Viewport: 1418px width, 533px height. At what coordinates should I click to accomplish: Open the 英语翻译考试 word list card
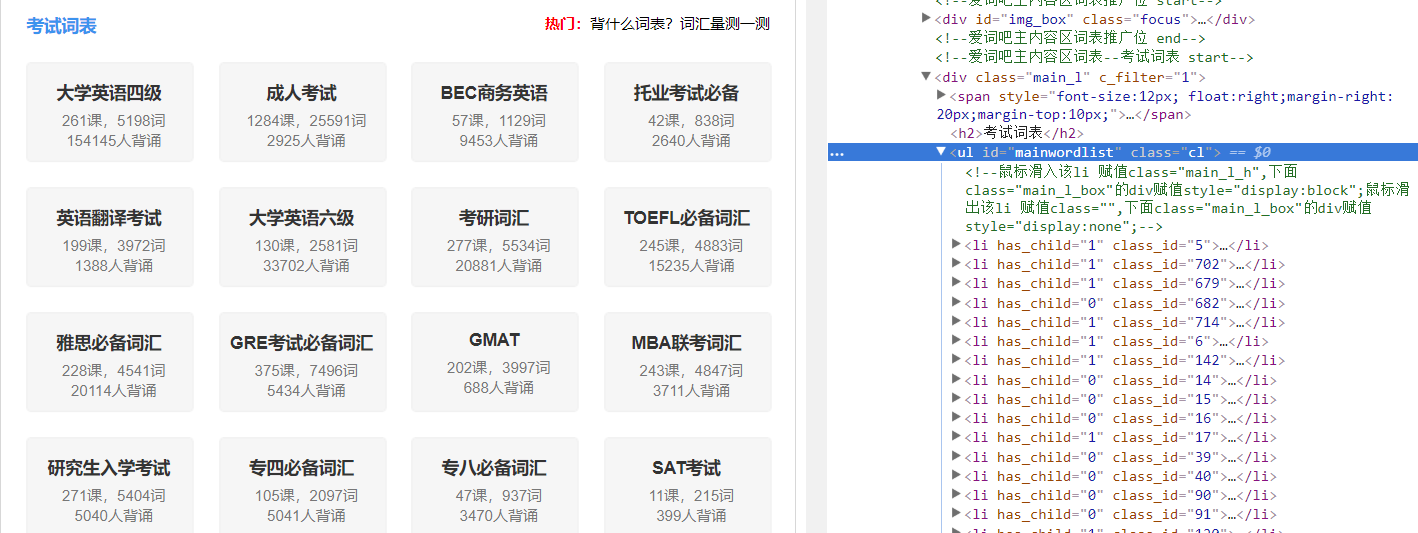point(110,237)
